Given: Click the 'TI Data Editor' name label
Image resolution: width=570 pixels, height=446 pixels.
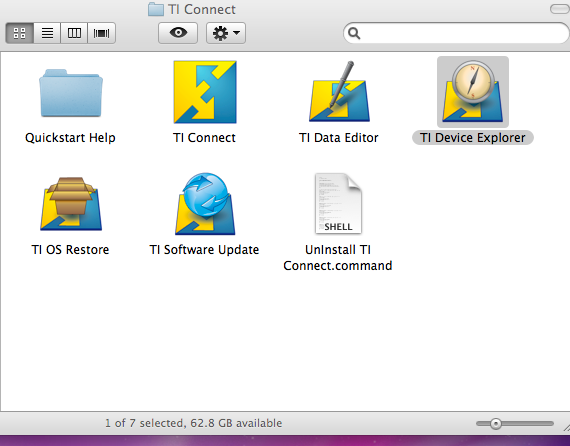Looking at the screenshot, I should [339, 138].
